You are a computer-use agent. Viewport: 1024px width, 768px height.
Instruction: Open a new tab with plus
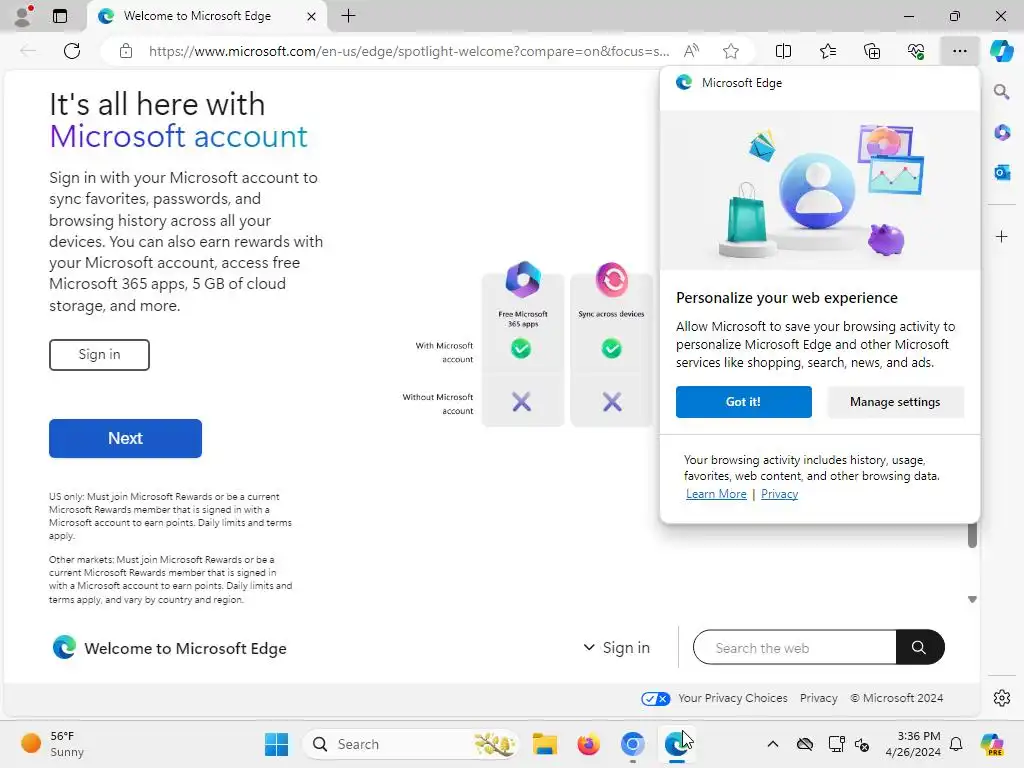coord(349,16)
